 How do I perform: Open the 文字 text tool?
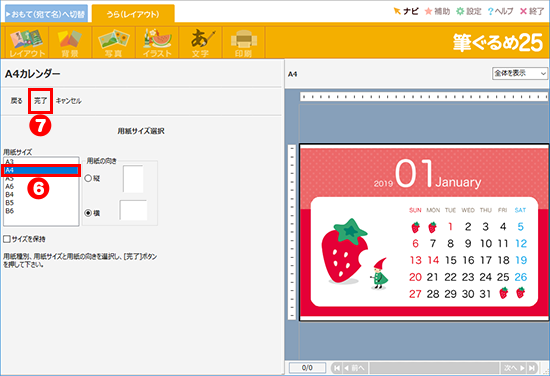(200, 43)
